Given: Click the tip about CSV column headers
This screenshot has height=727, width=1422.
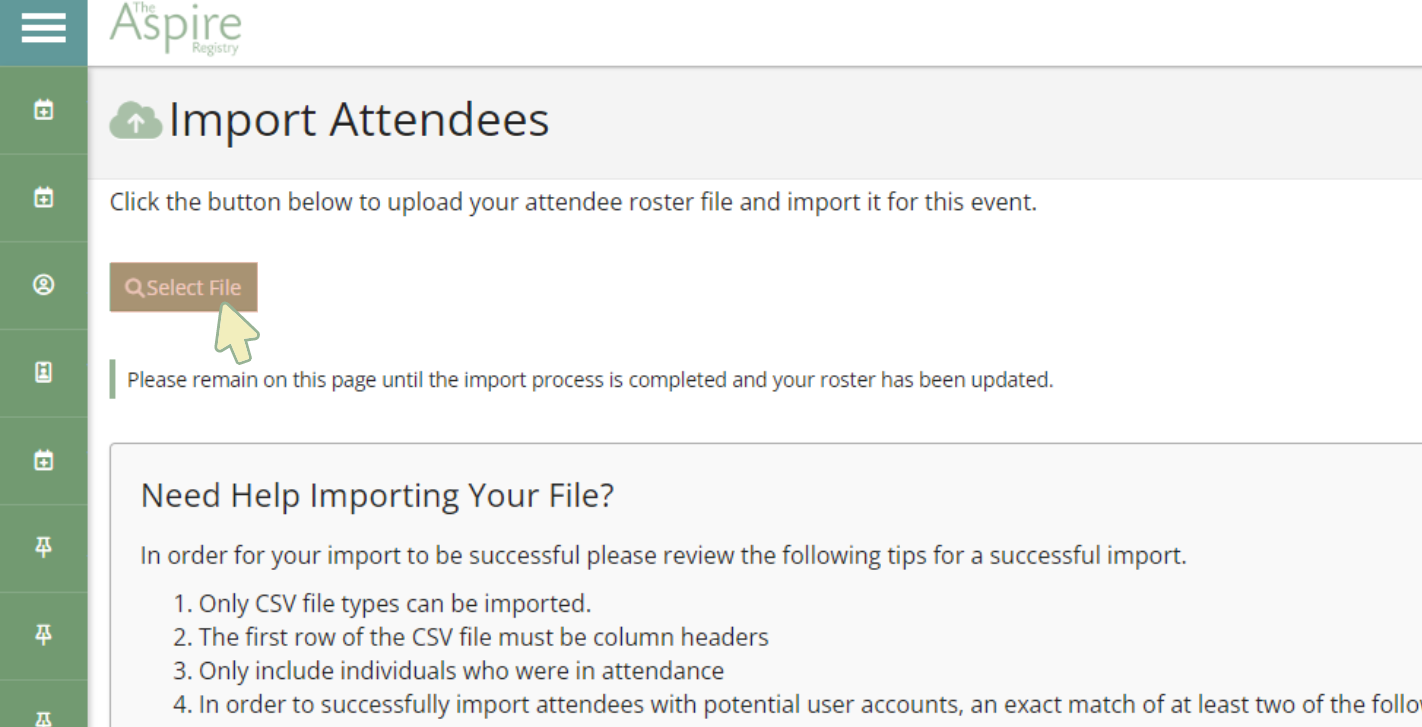Looking at the screenshot, I should (483, 637).
